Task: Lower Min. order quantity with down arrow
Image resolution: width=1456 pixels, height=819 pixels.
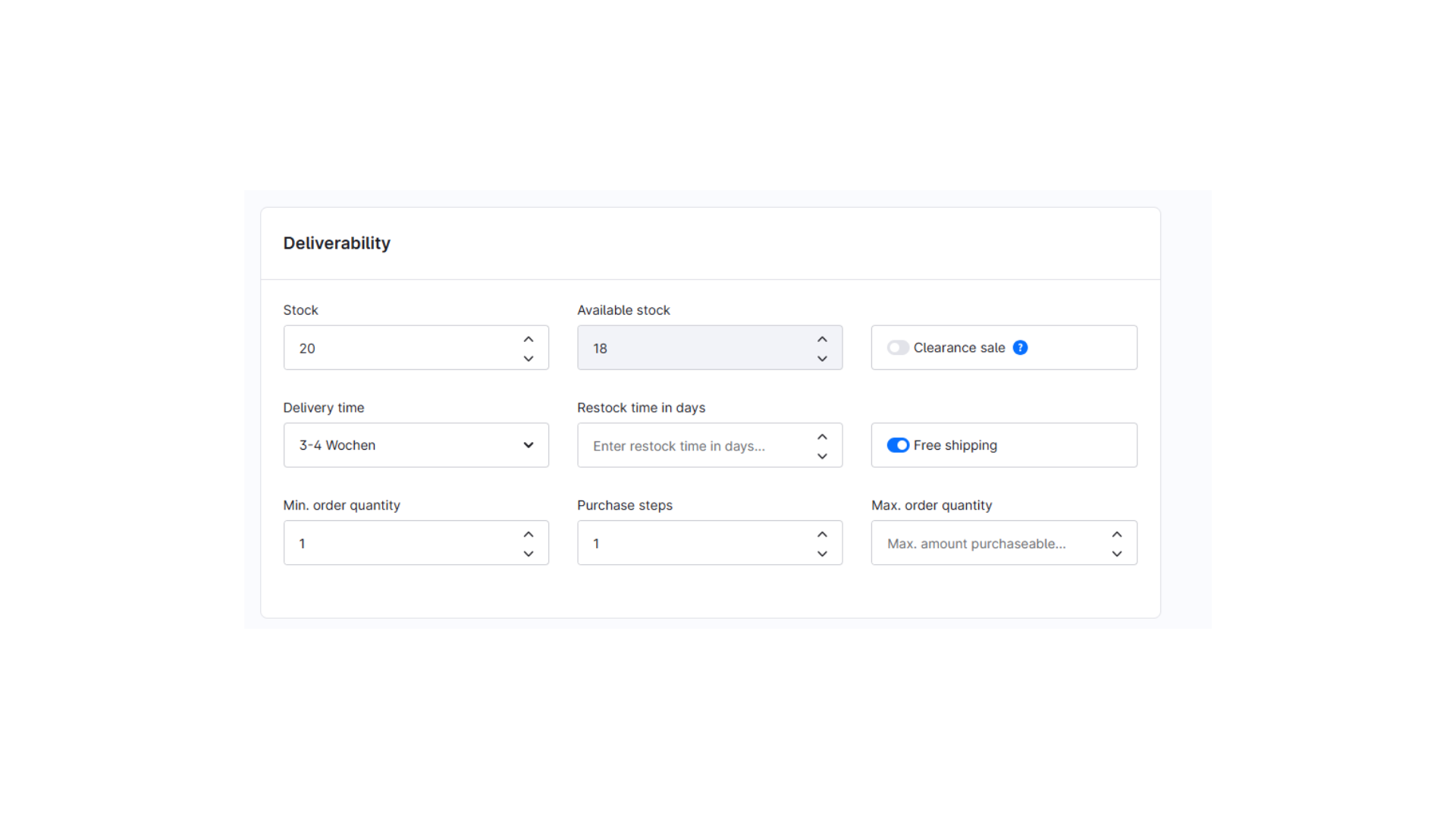Action: 529,554
